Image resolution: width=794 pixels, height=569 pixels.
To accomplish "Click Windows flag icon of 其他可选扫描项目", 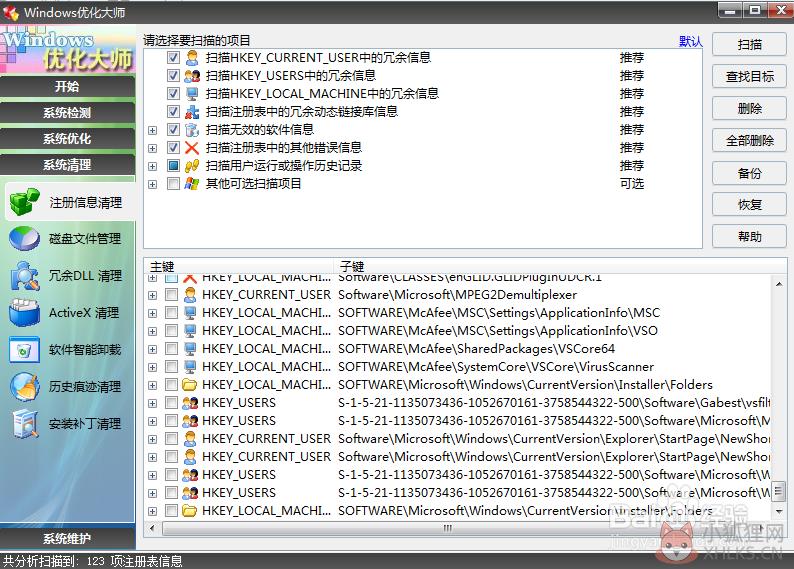I will 191,184.
